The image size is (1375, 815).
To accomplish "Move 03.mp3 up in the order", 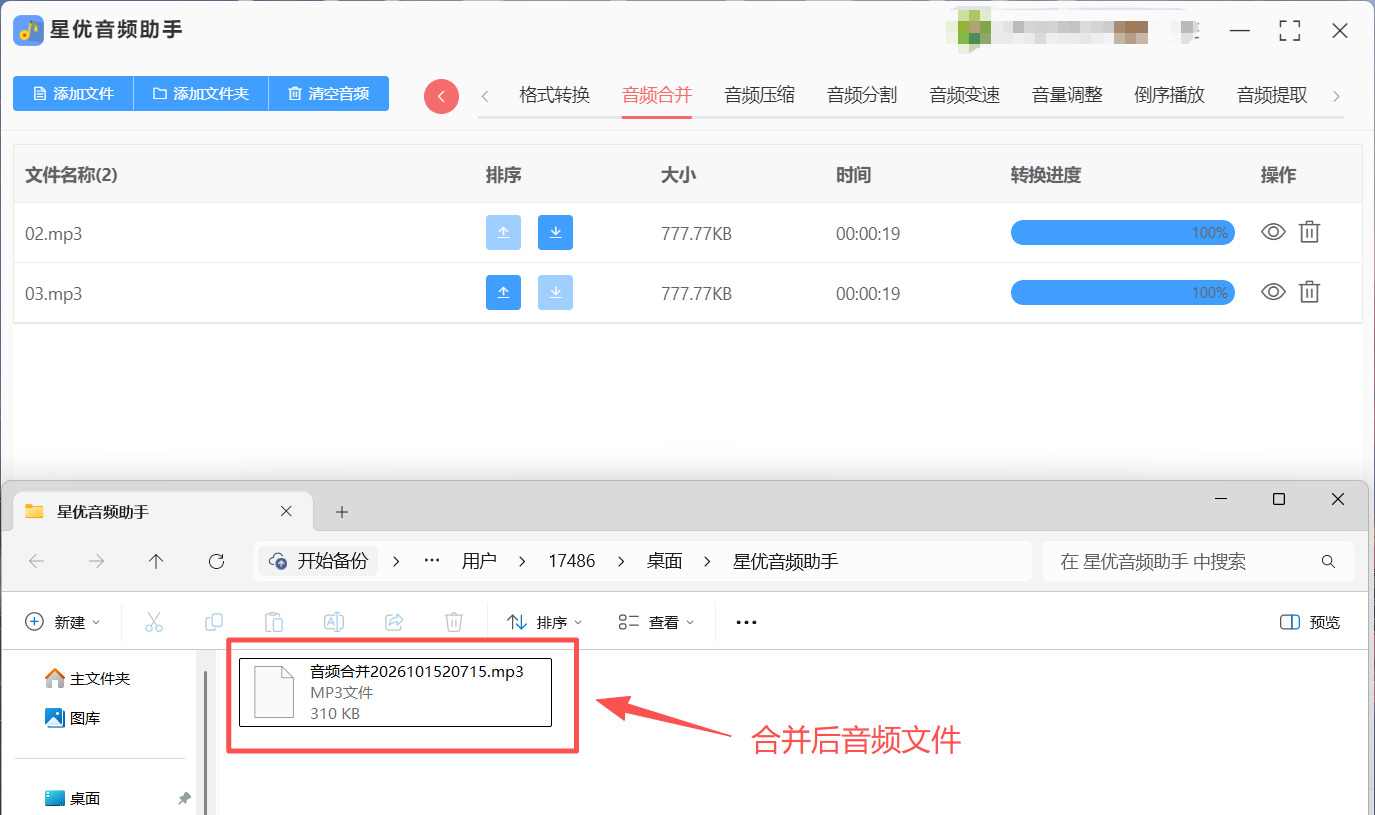I will 503,292.
